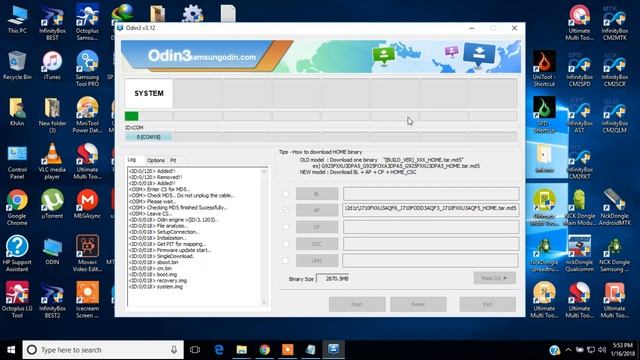
Task: Click the AP file button
Action: (x=317, y=210)
